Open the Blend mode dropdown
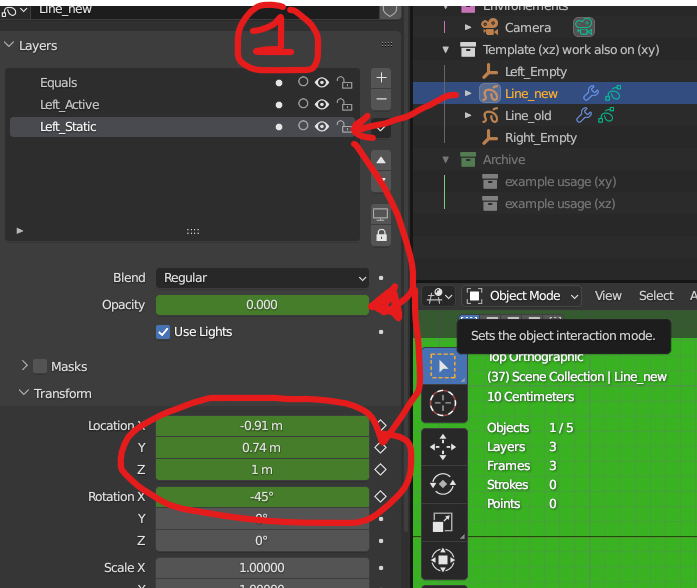The image size is (697, 588). (x=262, y=278)
